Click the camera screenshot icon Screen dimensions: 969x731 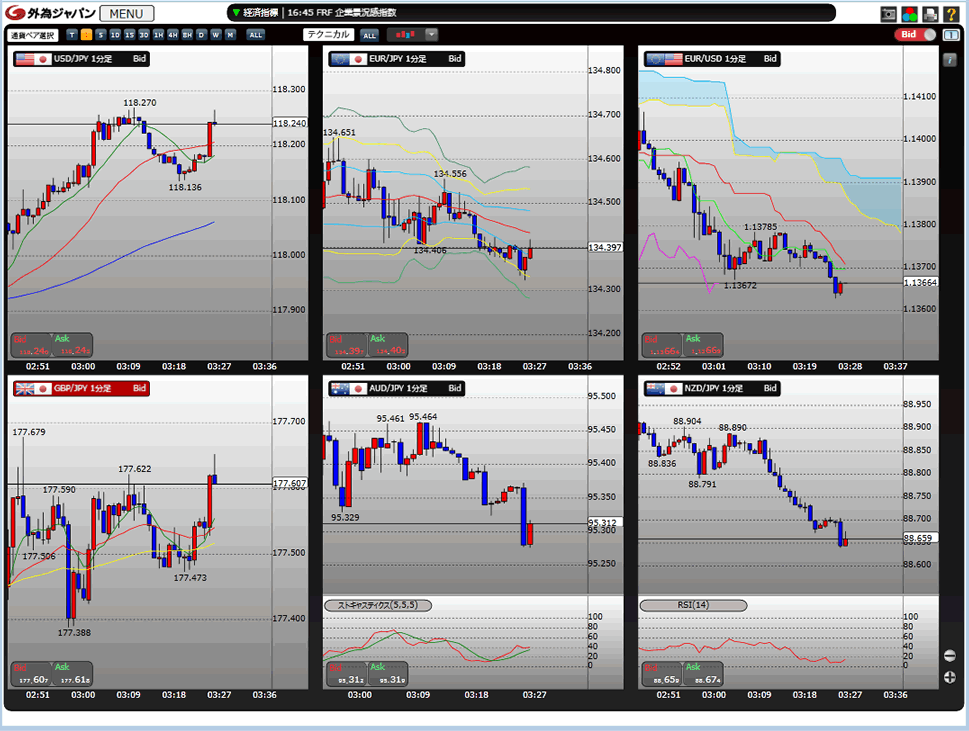point(888,14)
